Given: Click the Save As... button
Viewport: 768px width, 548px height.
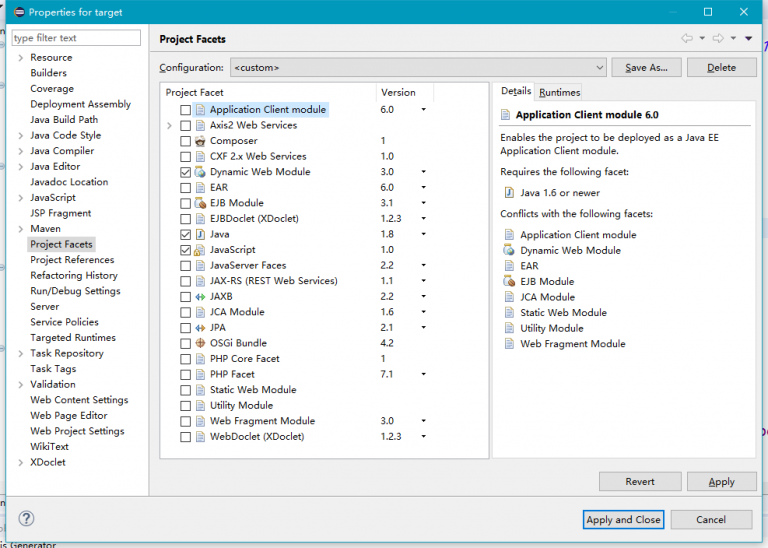Looking at the screenshot, I should 646,68.
